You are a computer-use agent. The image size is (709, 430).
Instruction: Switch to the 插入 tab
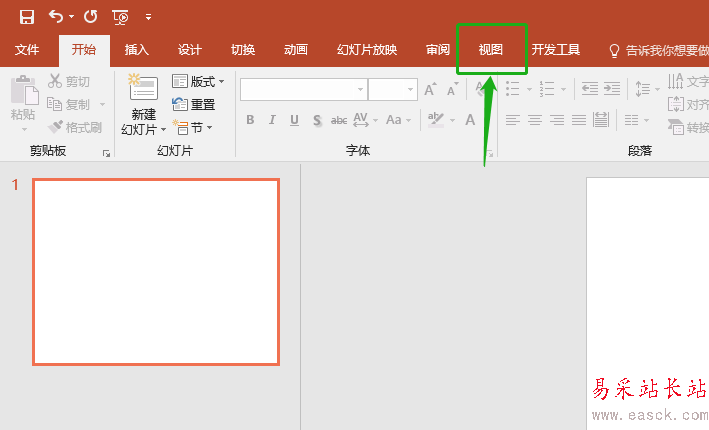(x=137, y=50)
